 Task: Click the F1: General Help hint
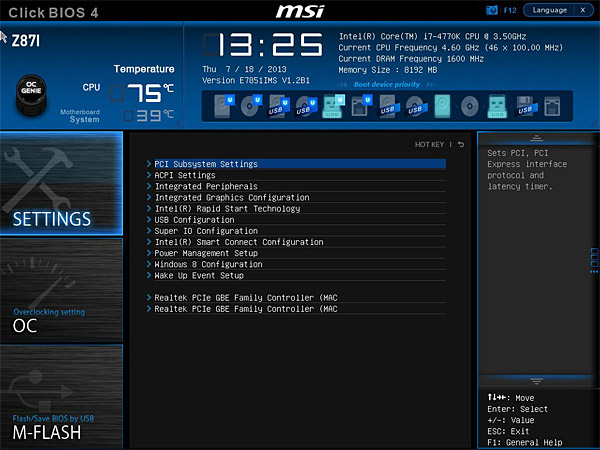coord(525,442)
